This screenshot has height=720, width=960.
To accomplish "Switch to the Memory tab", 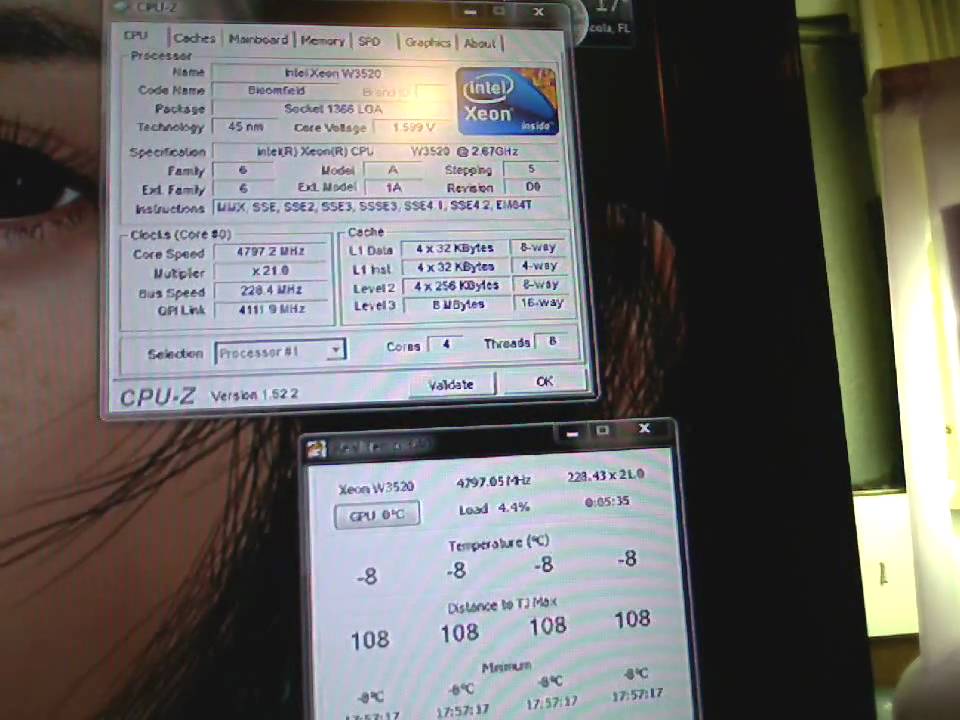I will (323, 40).
